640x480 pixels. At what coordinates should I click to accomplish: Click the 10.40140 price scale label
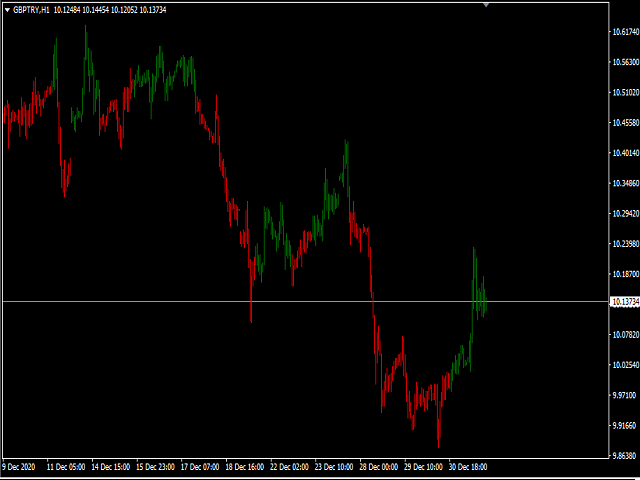[625, 153]
